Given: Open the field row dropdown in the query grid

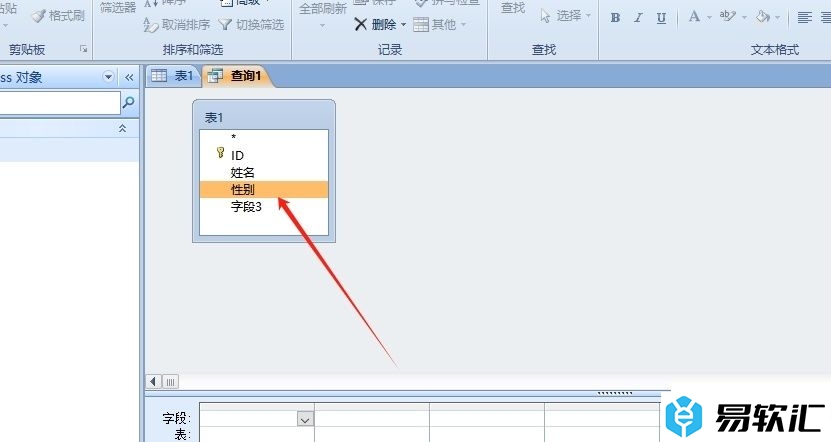Looking at the screenshot, I should (x=305, y=420).
